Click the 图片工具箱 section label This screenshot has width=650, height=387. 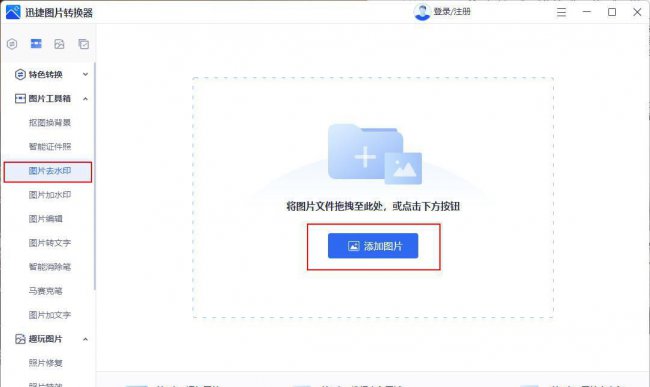[49, 99]
